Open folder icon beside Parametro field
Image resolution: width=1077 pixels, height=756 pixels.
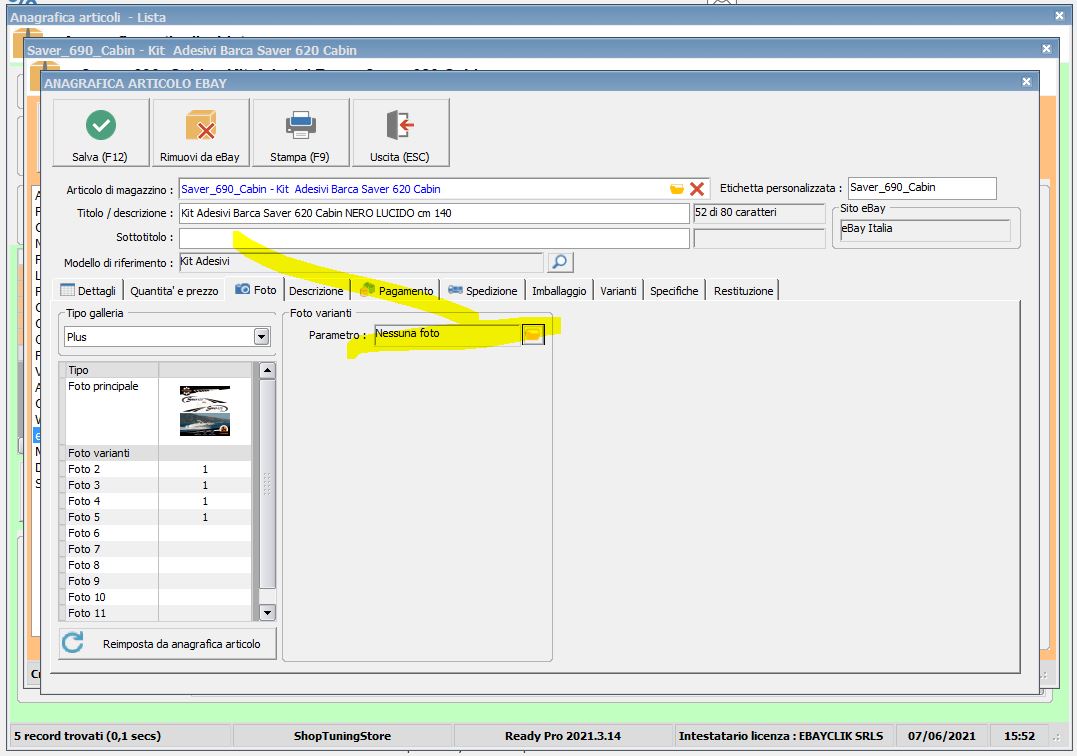tap(533, 334)
